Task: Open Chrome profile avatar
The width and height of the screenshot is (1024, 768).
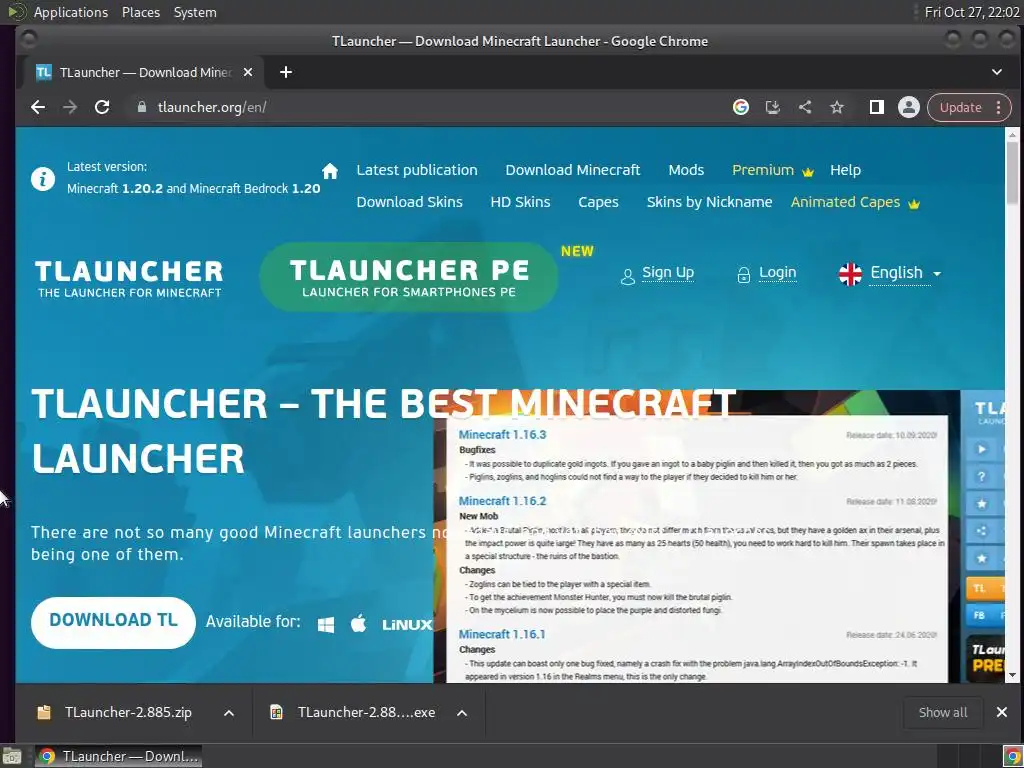Action: pyautogui.click(x=908, y=107)
